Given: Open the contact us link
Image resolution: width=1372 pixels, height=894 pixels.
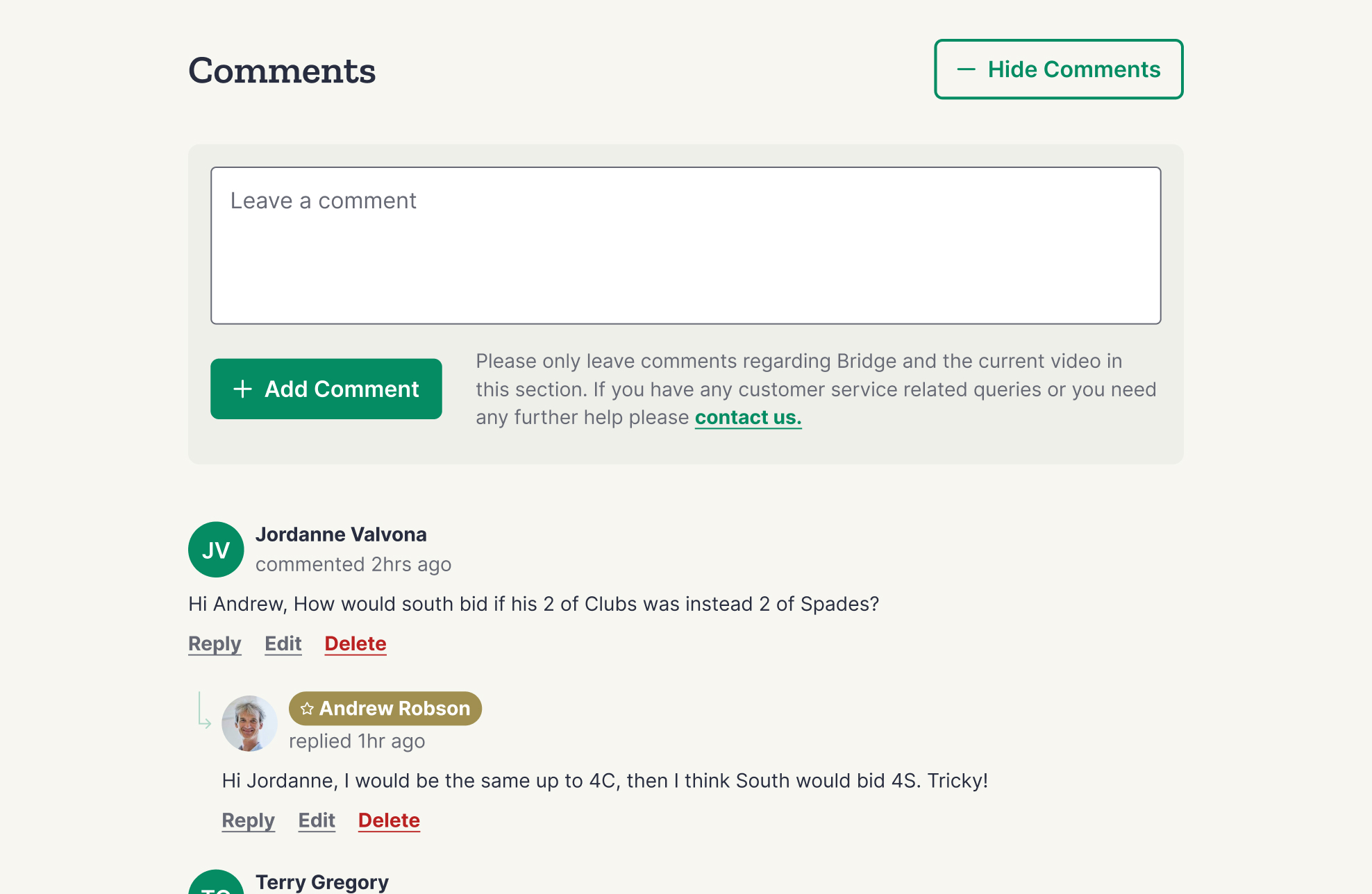Looking at the screenshot, I should tap(748, 417).
